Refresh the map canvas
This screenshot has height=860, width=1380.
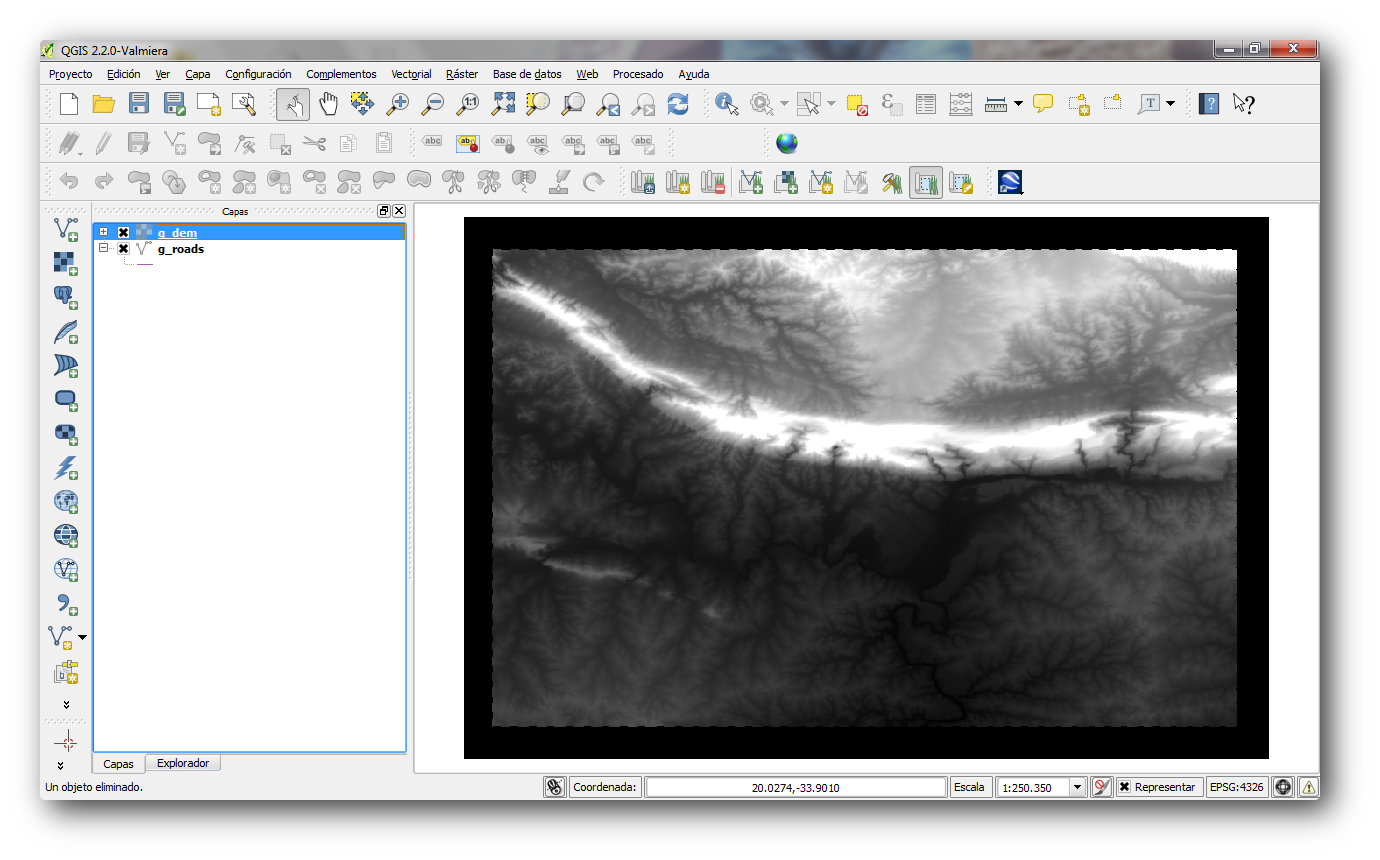point(678,103)
